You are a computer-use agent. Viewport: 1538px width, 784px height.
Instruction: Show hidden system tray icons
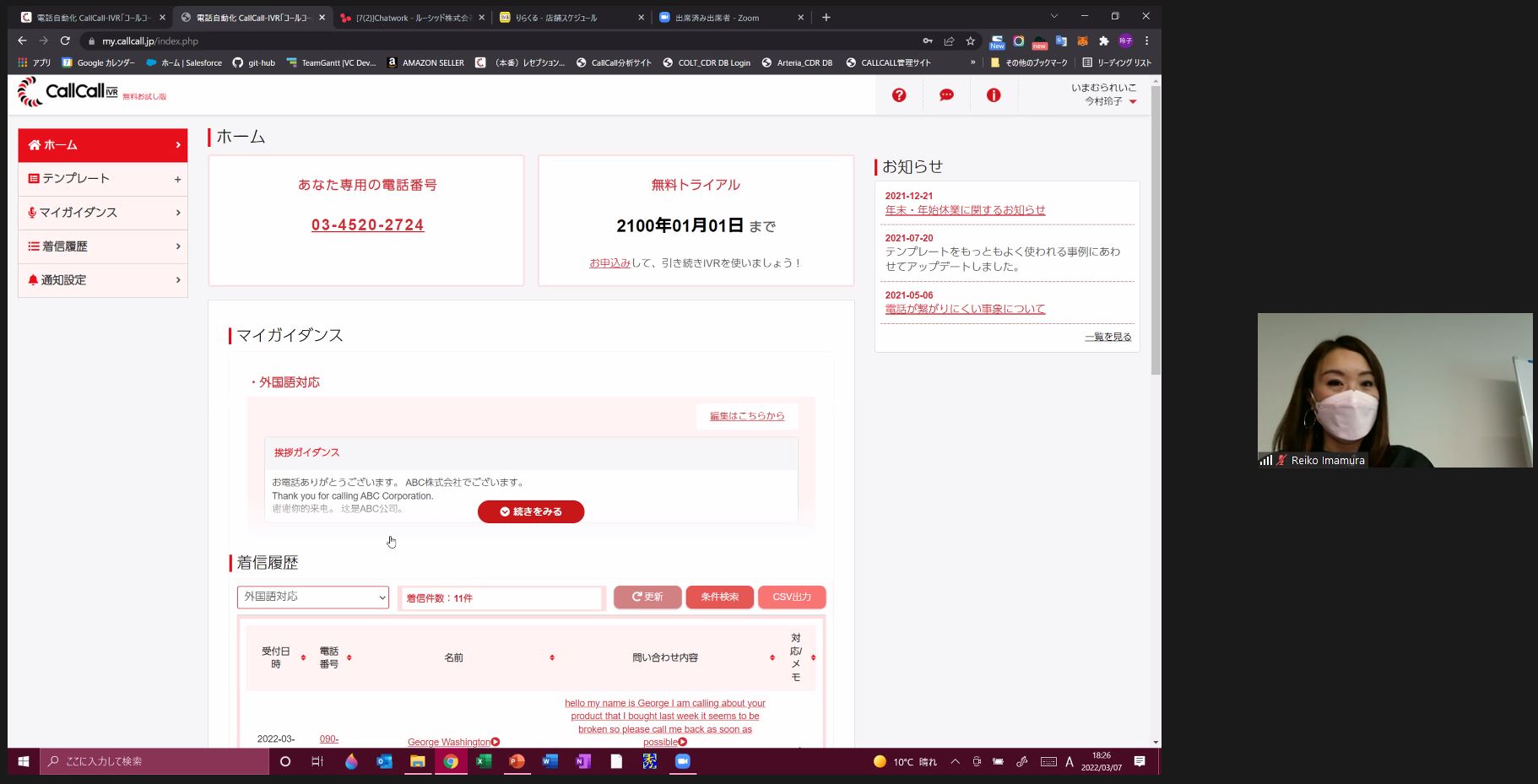click(955, 761)
